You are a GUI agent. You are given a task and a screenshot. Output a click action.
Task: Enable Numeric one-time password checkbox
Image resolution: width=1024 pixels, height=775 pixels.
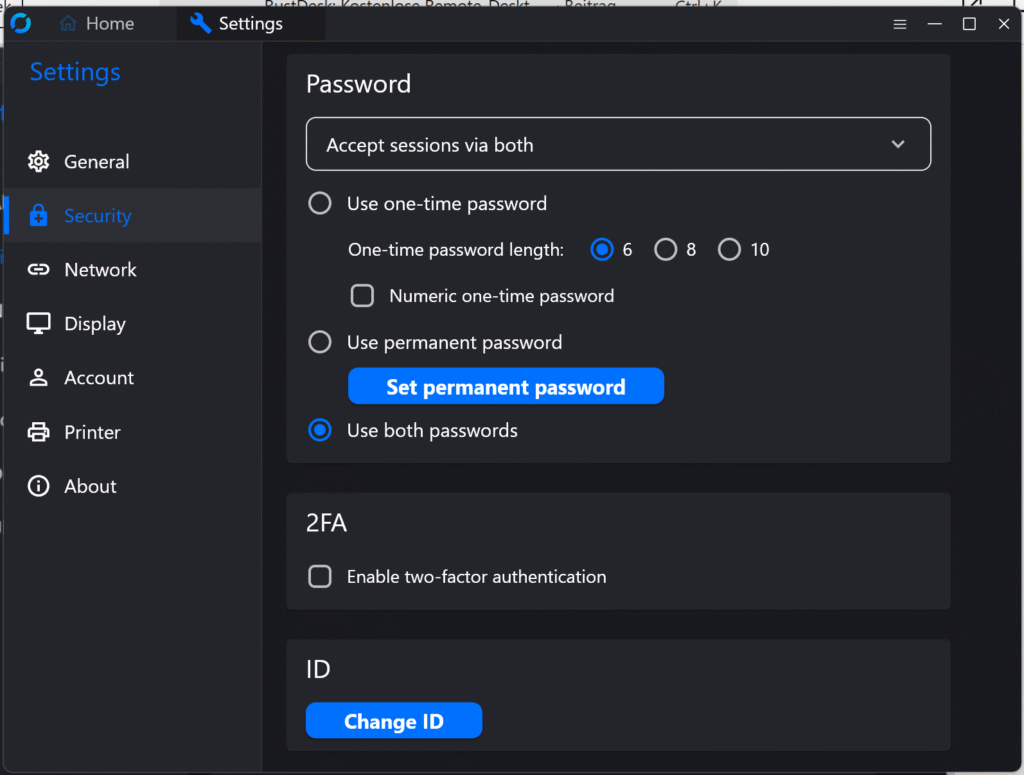pos(362,296)
